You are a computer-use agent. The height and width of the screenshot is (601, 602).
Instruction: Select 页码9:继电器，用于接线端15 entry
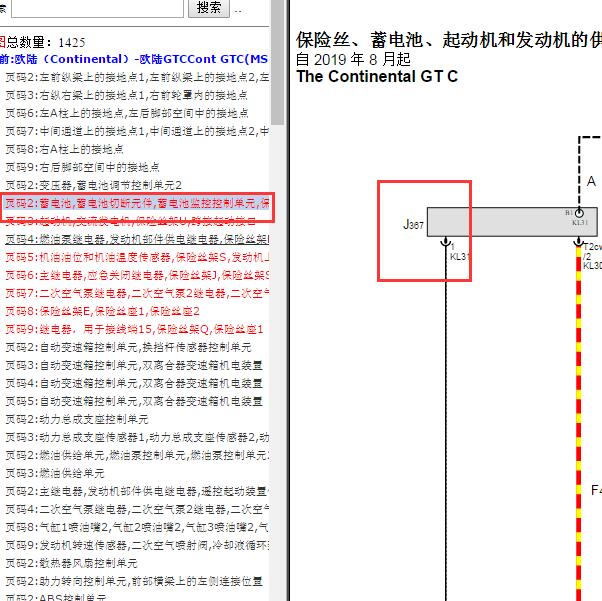click(134, 329)
